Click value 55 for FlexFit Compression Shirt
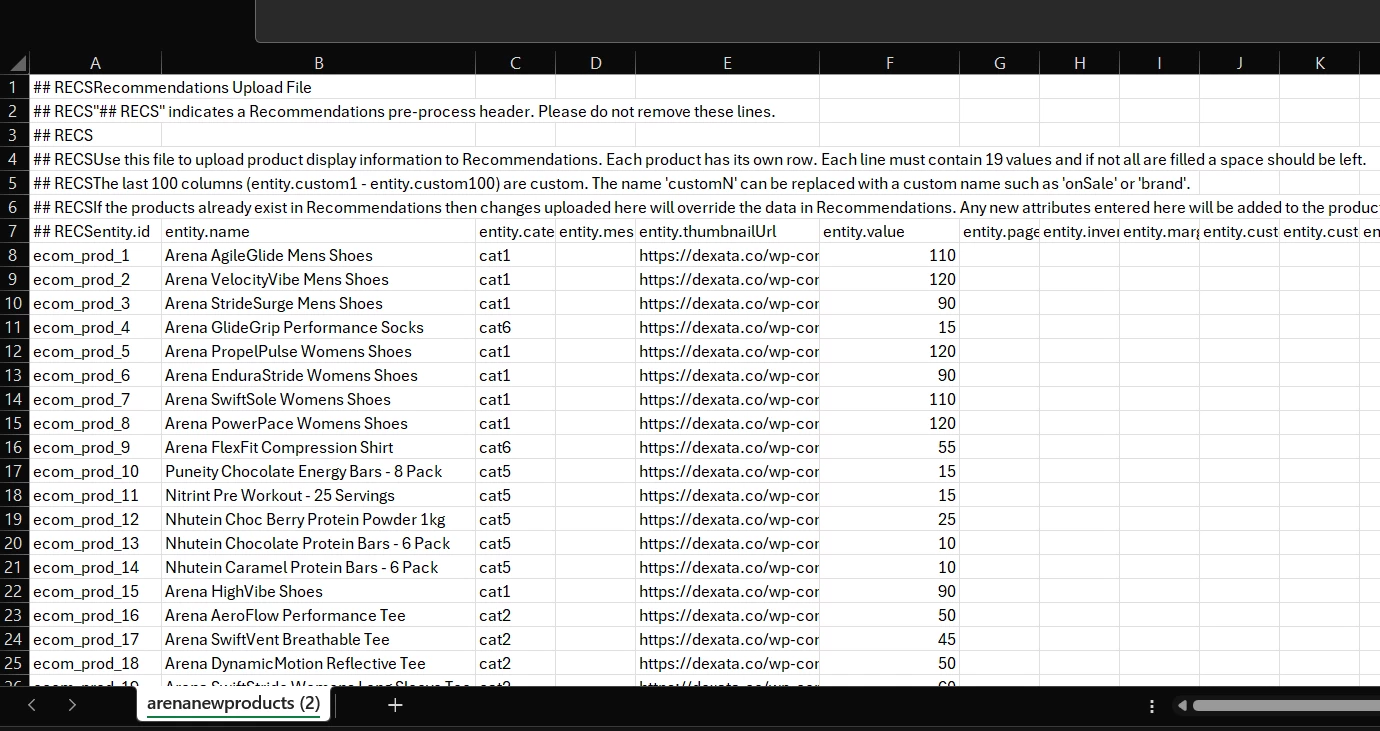The height and width of the screenshot is (731, 1380). pyautogui.click(x=889, y=447)
